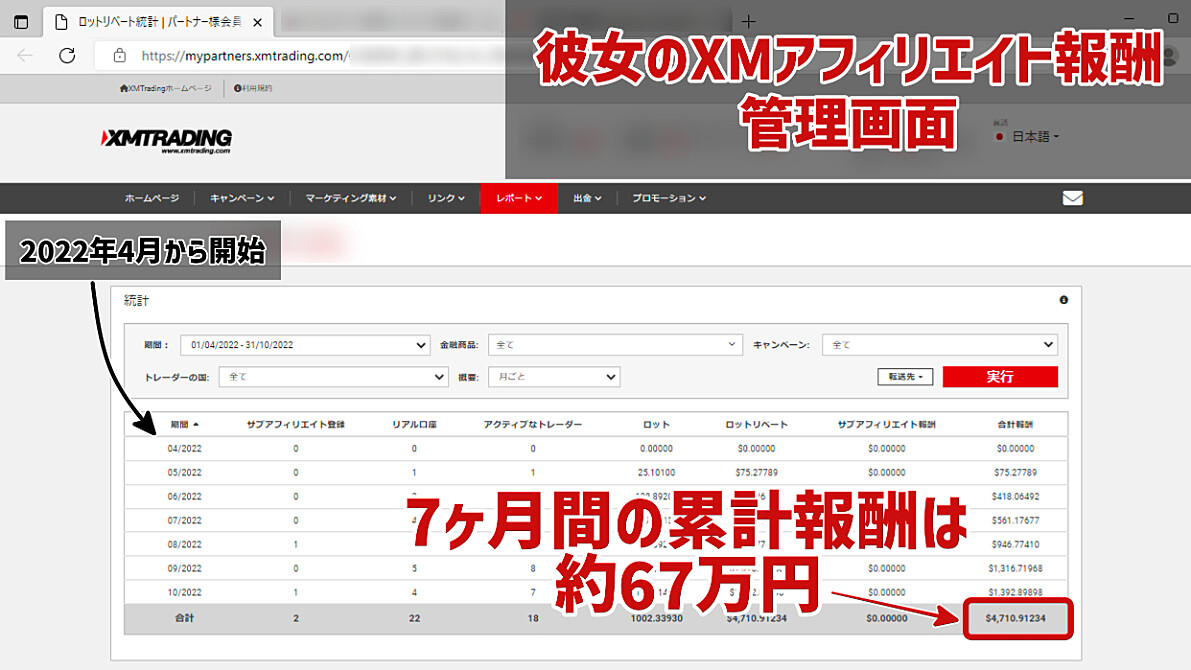Select the 06/2022 row period cell
1191x670 pixels.
pos(185,497)
